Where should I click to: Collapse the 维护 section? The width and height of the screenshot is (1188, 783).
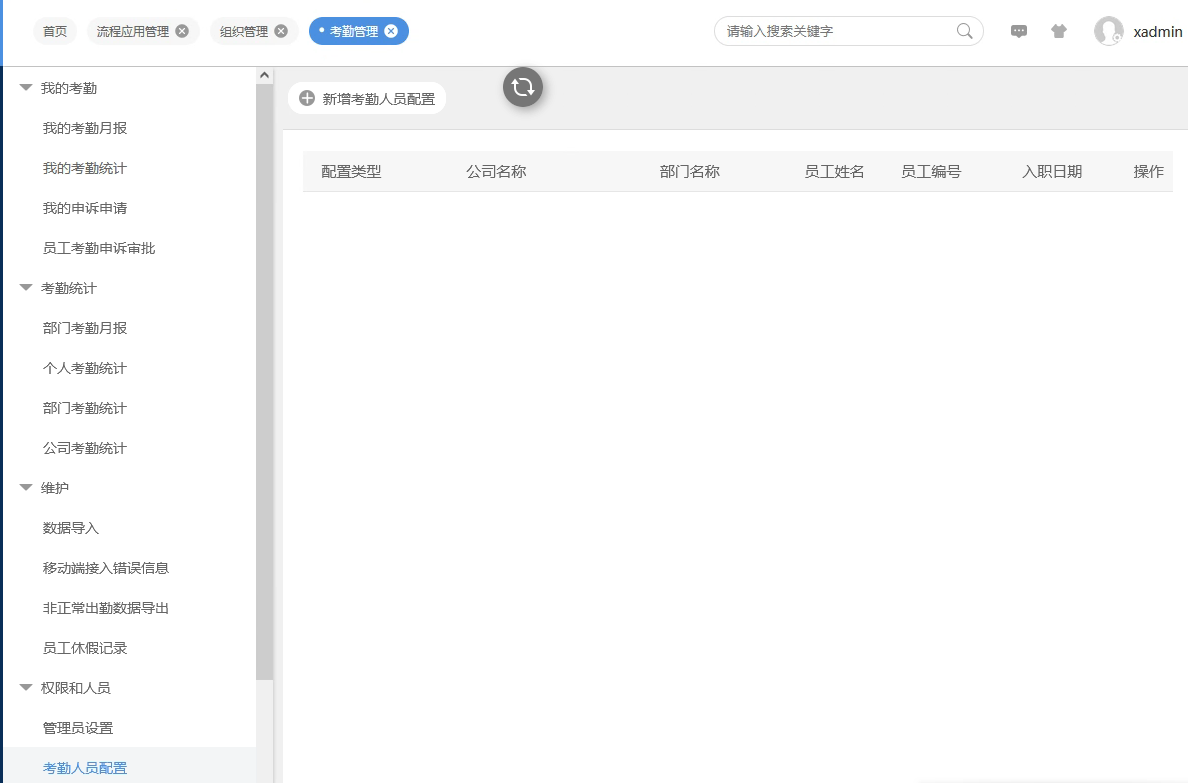26,488
